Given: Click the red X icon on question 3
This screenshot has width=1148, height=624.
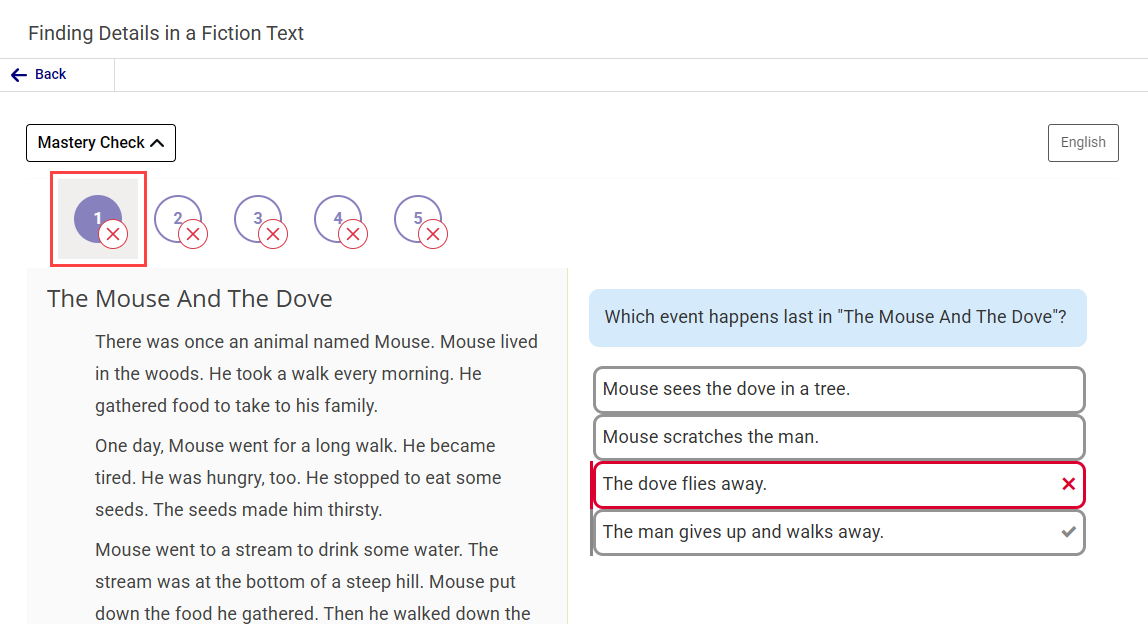Looking at the screenshot, I should [x=272, y=234].
